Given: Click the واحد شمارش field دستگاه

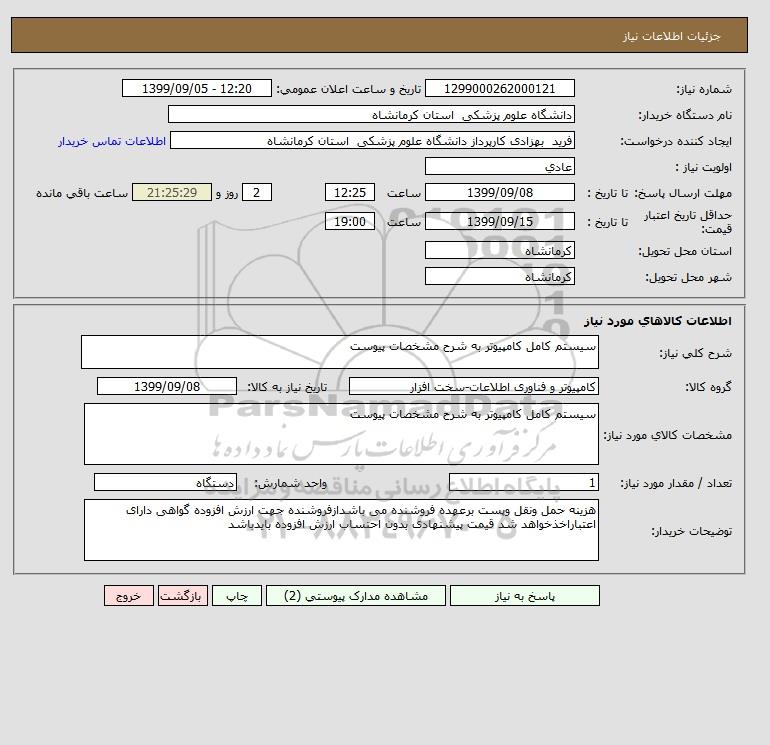Looking at the screenshot, I should click(165, 482).
